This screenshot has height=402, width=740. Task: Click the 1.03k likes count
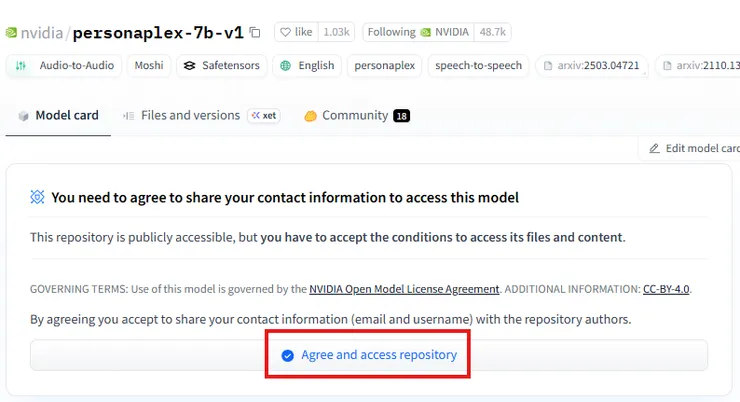(x=336, y=32)
